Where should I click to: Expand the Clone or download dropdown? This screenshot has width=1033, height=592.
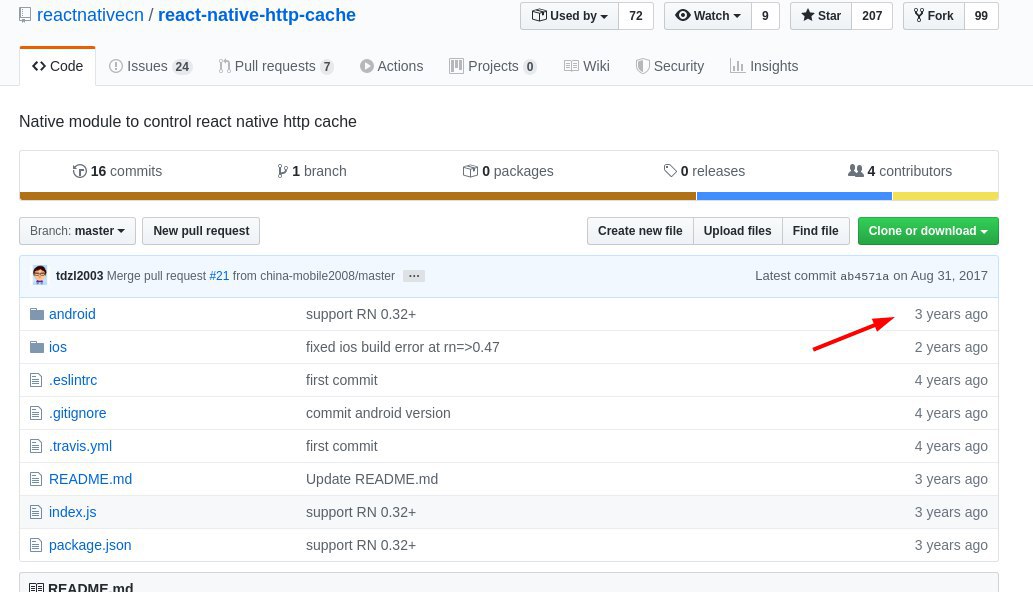928,231
